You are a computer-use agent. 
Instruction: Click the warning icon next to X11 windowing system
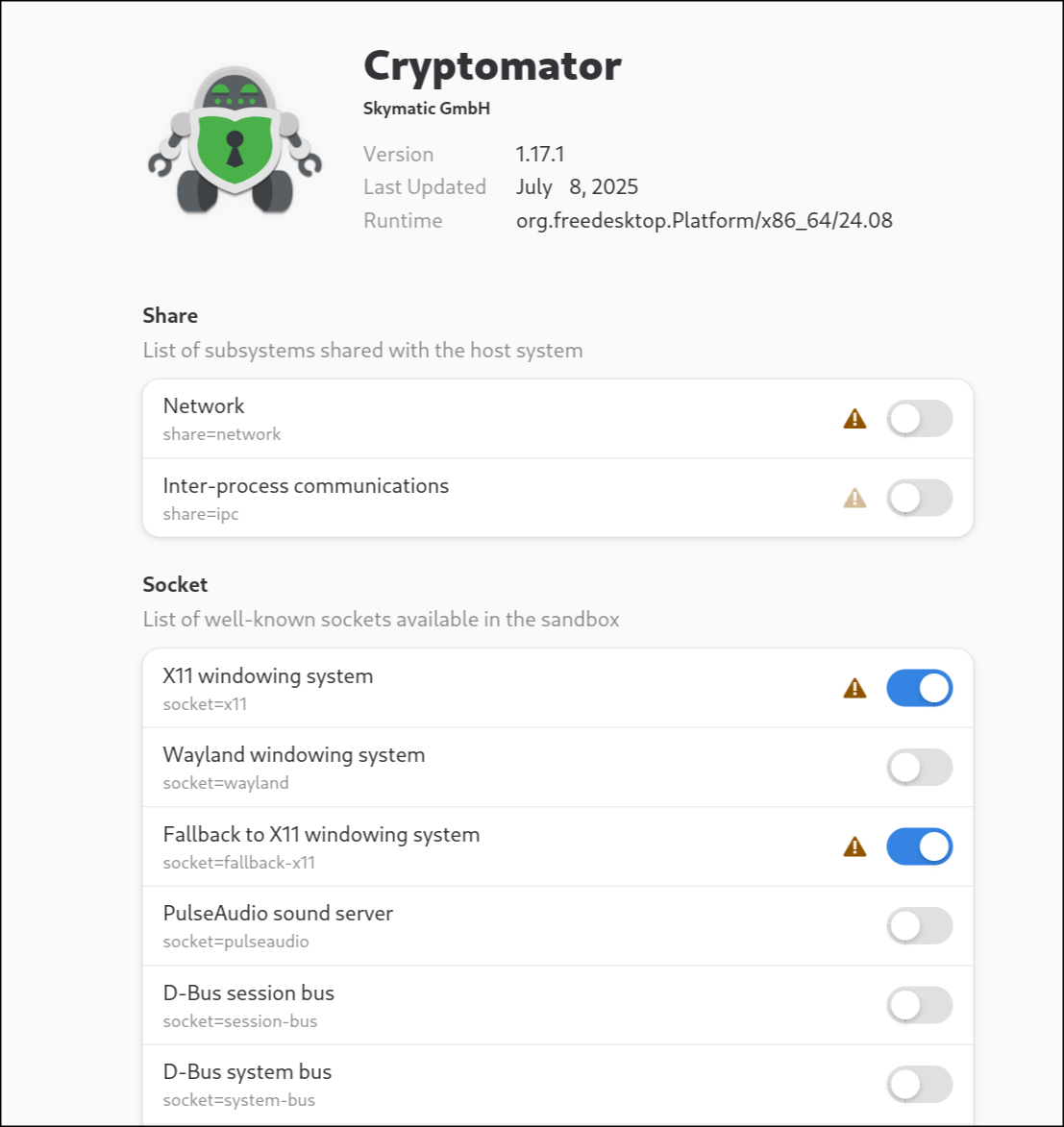854,689
